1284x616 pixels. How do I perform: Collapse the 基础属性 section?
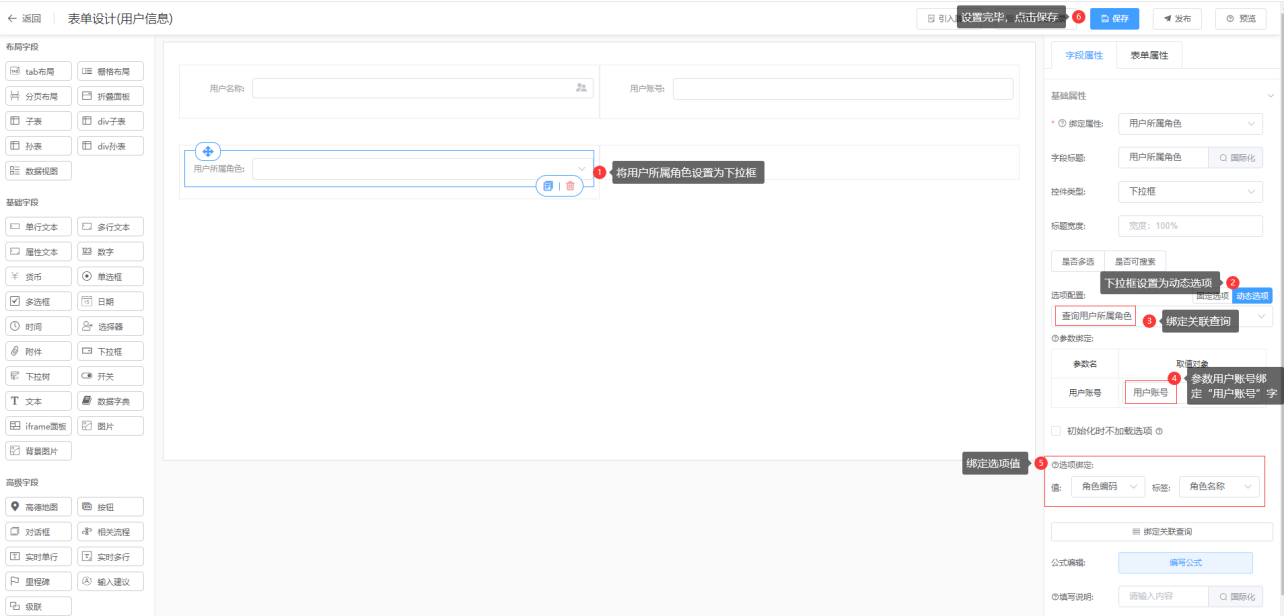pyautogui.click(x=1270, y=96)
